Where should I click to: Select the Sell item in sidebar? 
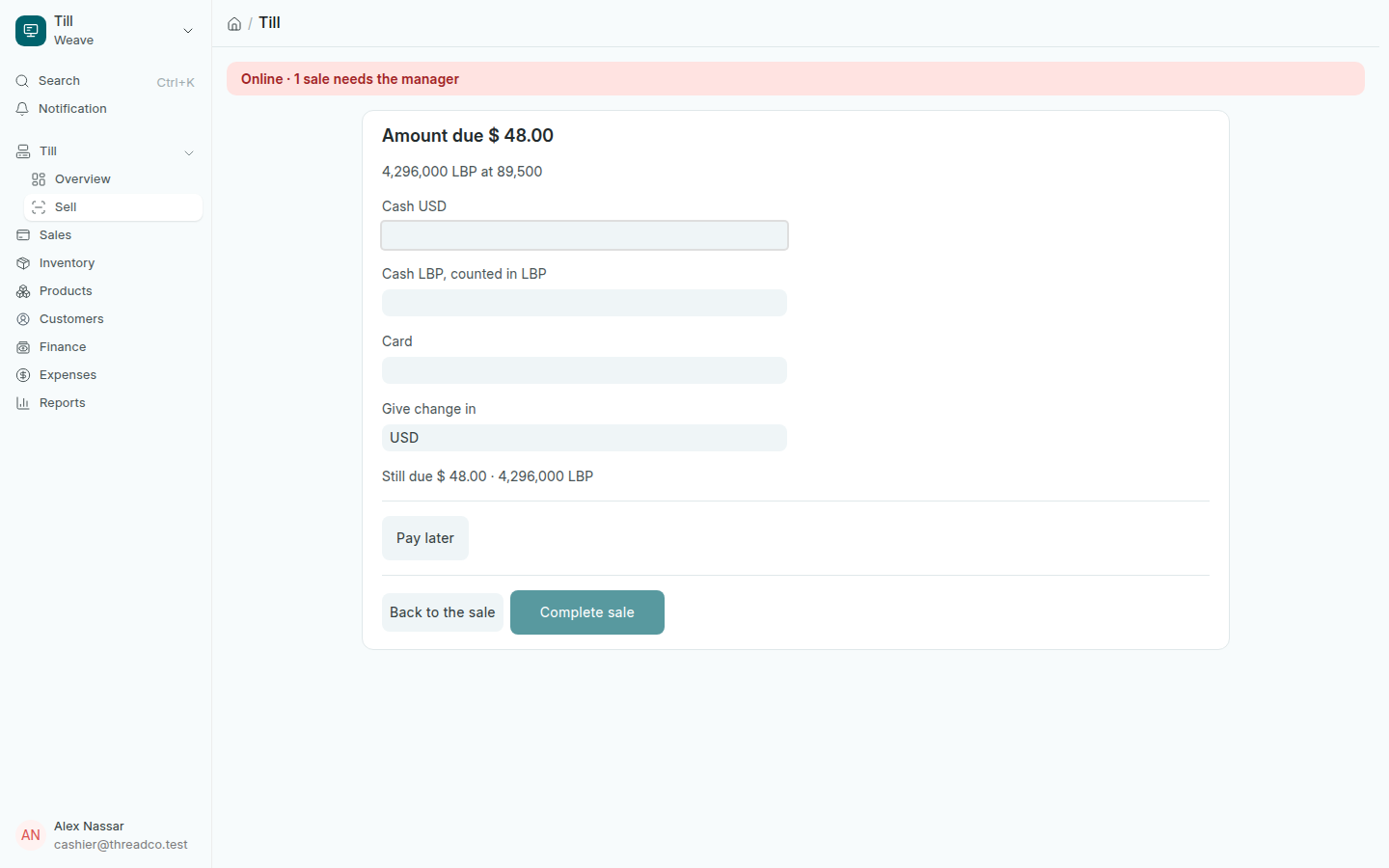point(113,207)
